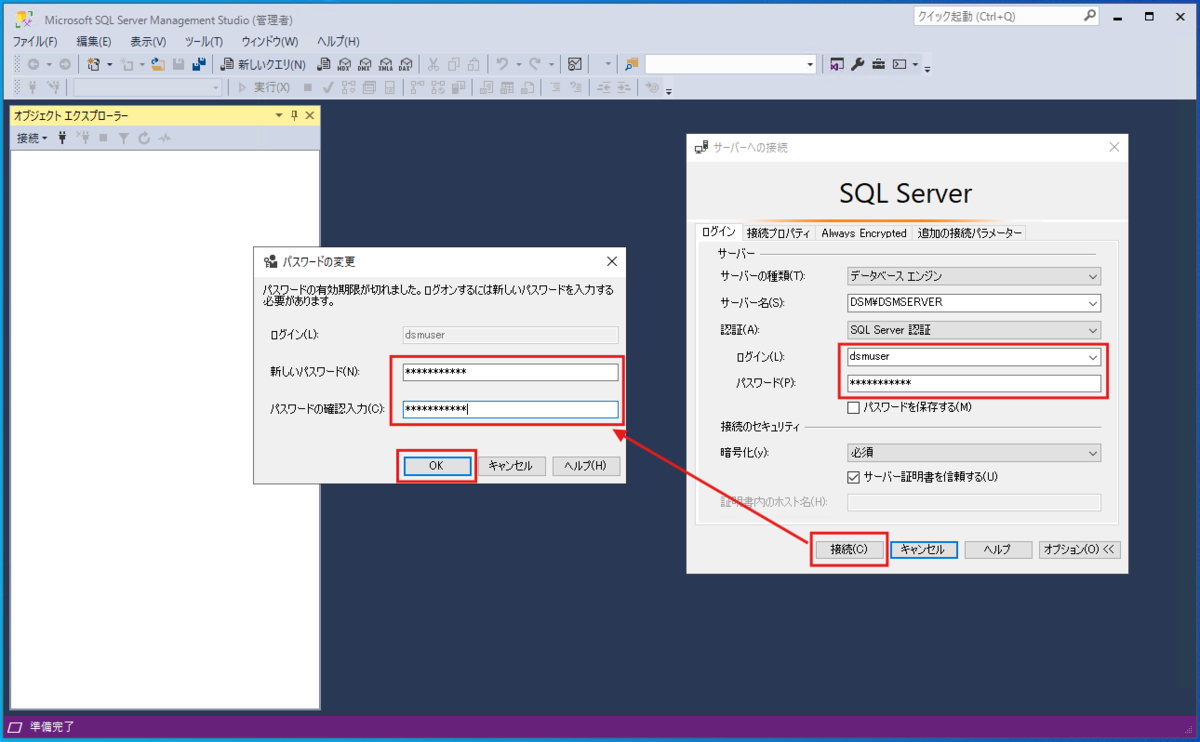Switch to 追加の接続パラメーター tab

(970, 233)
